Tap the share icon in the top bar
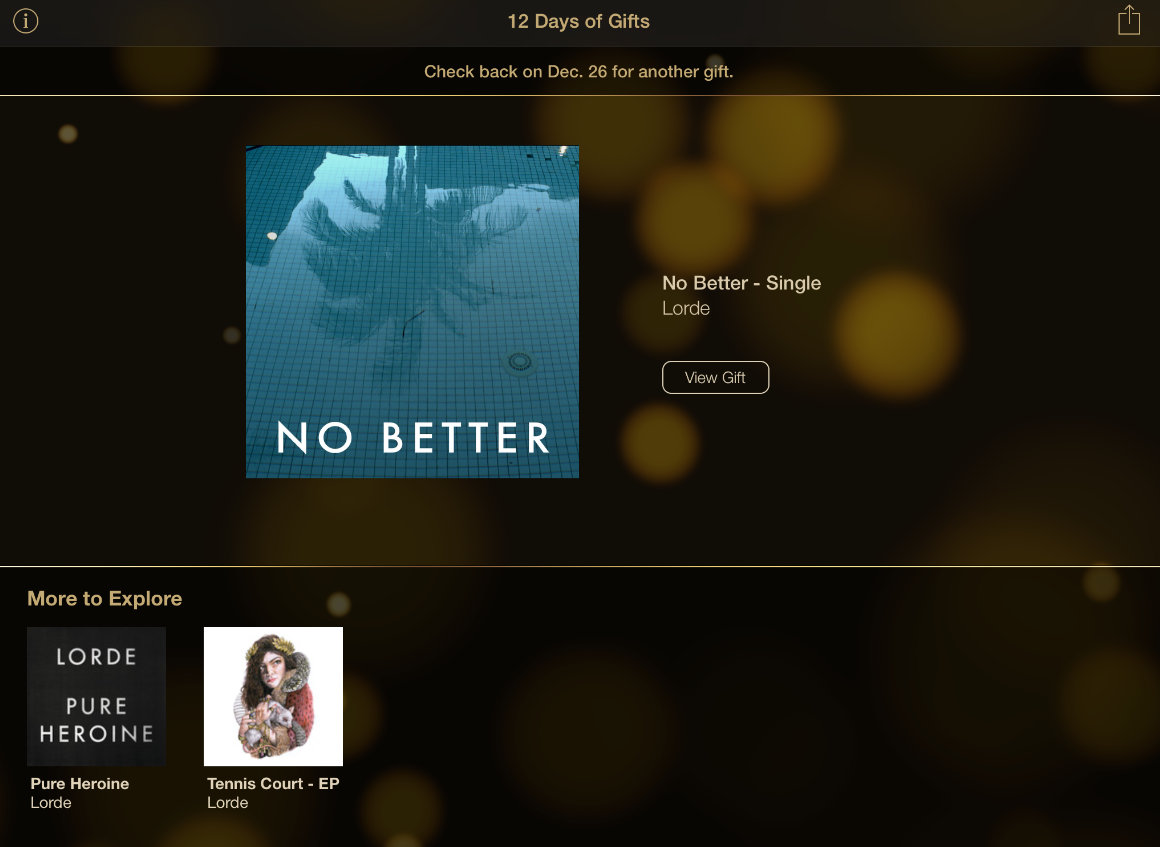Image resolution: width=1160 pixels, height=847 pixels. click(1128, 20)
